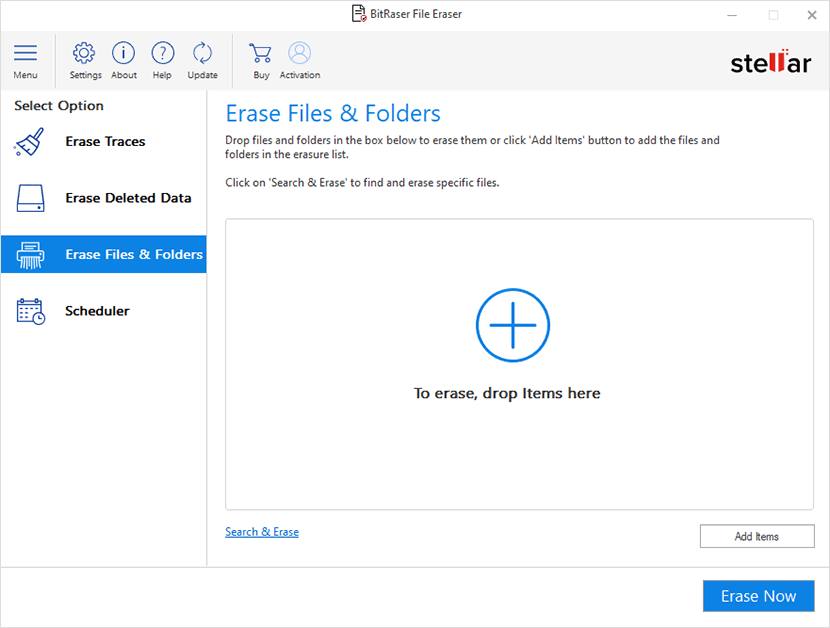The width and height of the screenshot is (830, 628).
Task: Open the Scheduler calendar icon
Action: click(x=29, y=311)
